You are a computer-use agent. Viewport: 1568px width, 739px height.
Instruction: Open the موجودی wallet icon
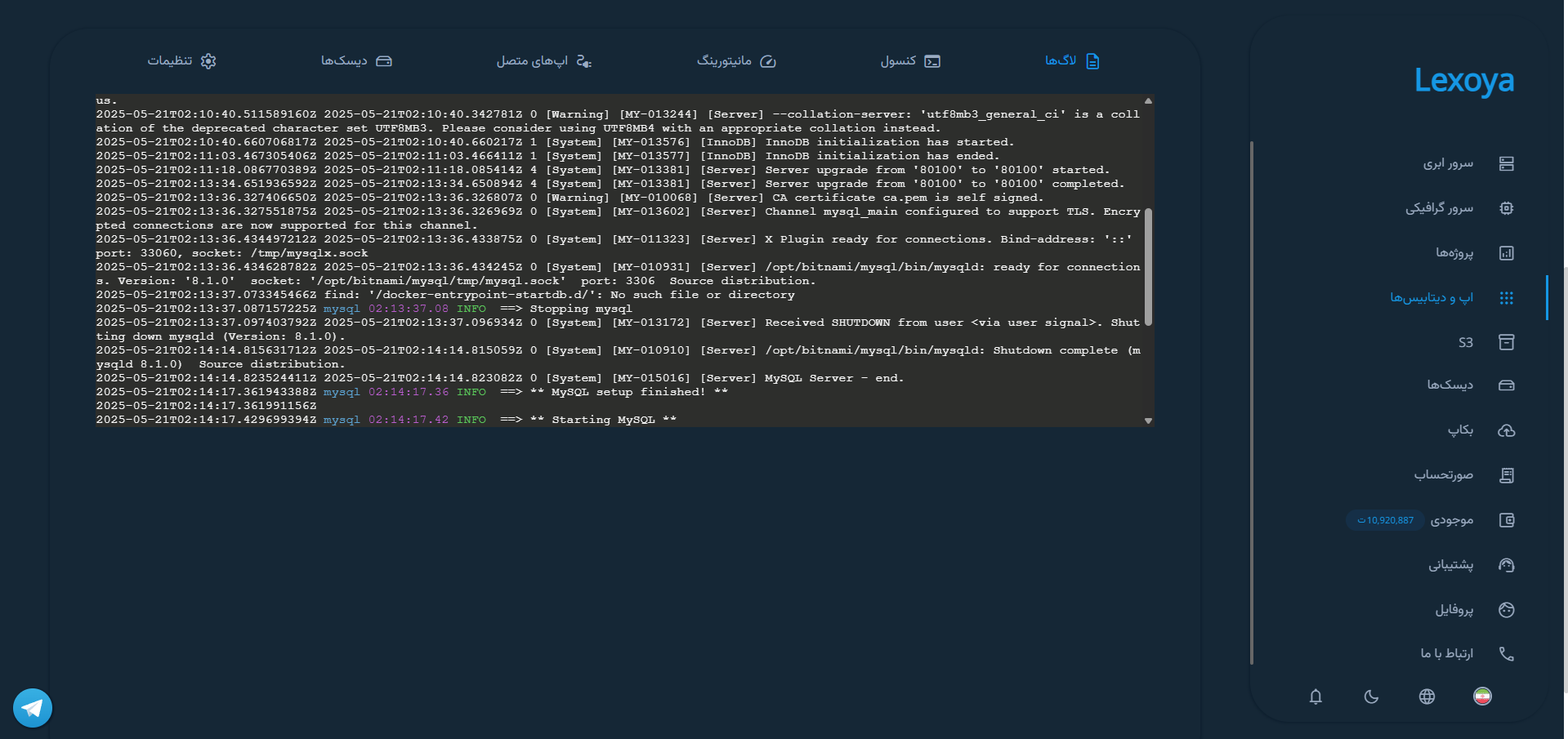coord(1507,520)
